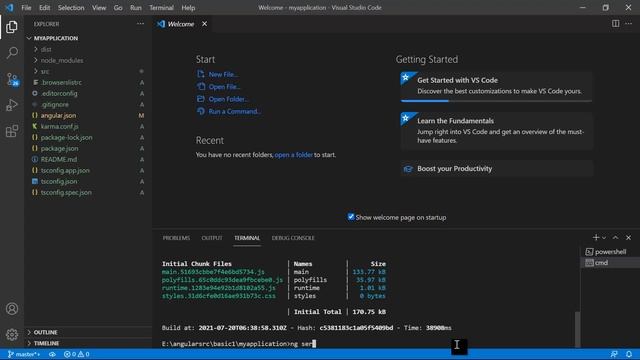Open the Help menu
Image resolution: width=640 pixels, height=360 pixels.
(188, 8)
